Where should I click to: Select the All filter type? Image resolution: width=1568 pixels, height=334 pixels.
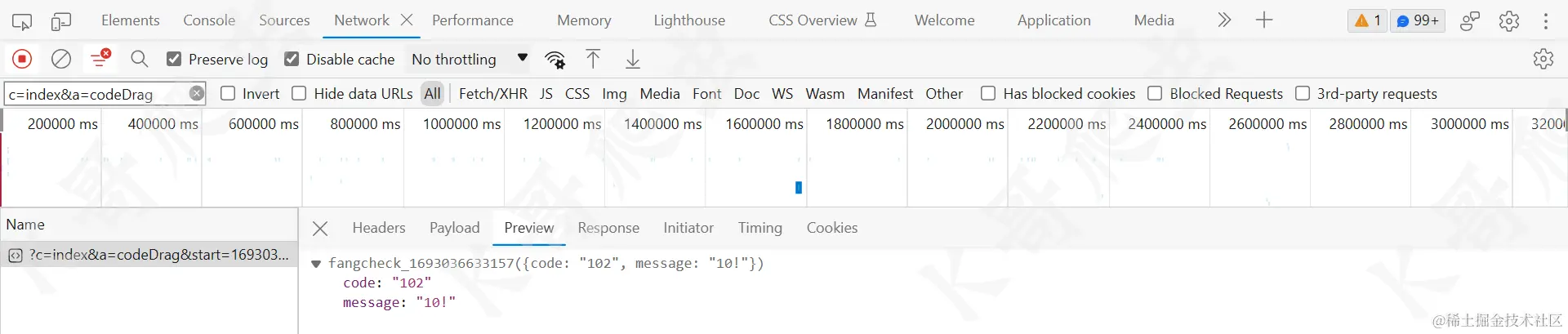point(433,94)
